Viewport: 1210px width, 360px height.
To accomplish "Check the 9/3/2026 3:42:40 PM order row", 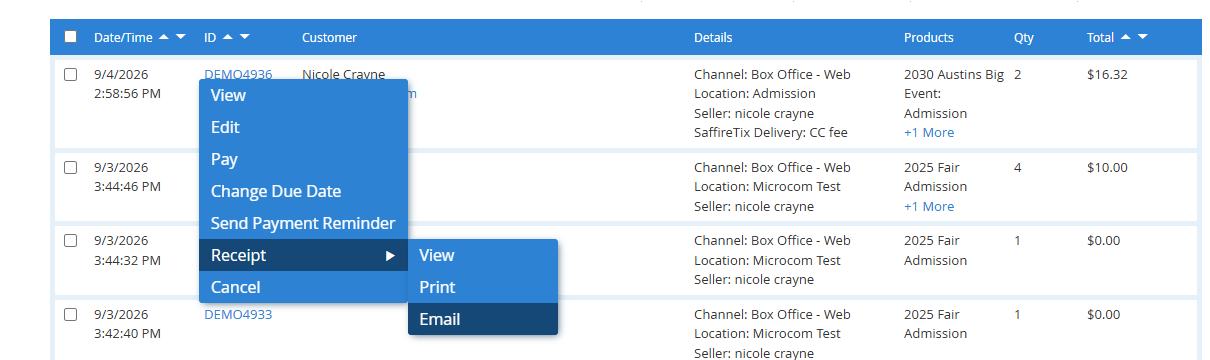I will click(70, 315).
